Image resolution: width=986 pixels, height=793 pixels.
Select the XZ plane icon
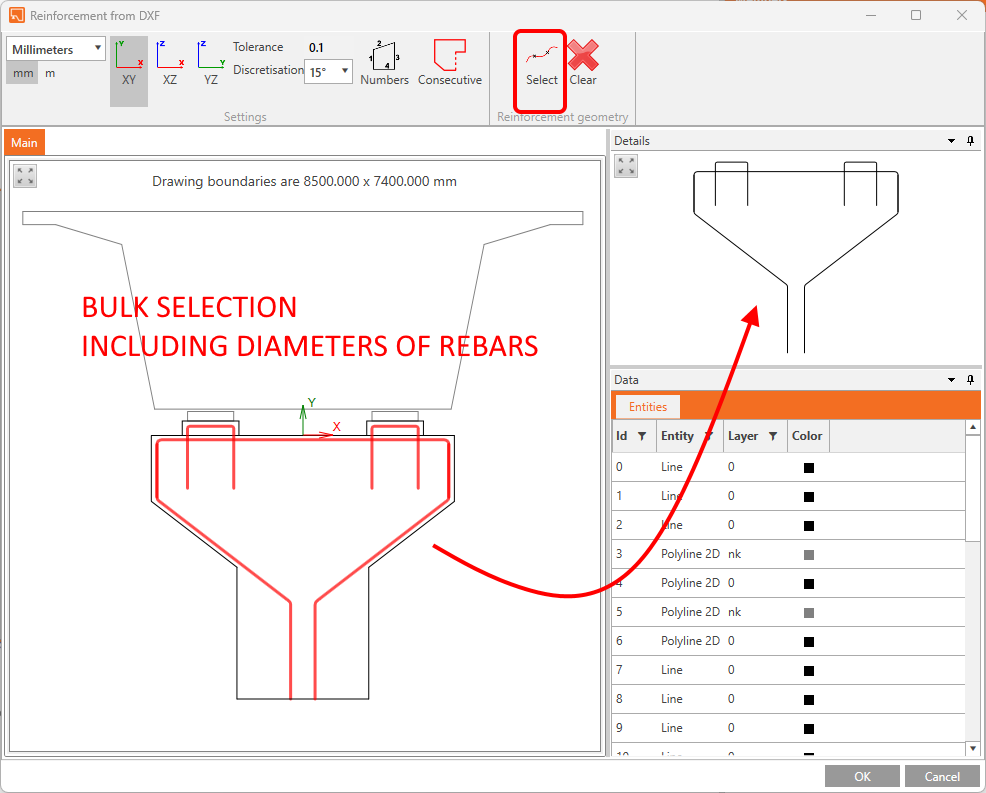[170, 62]
